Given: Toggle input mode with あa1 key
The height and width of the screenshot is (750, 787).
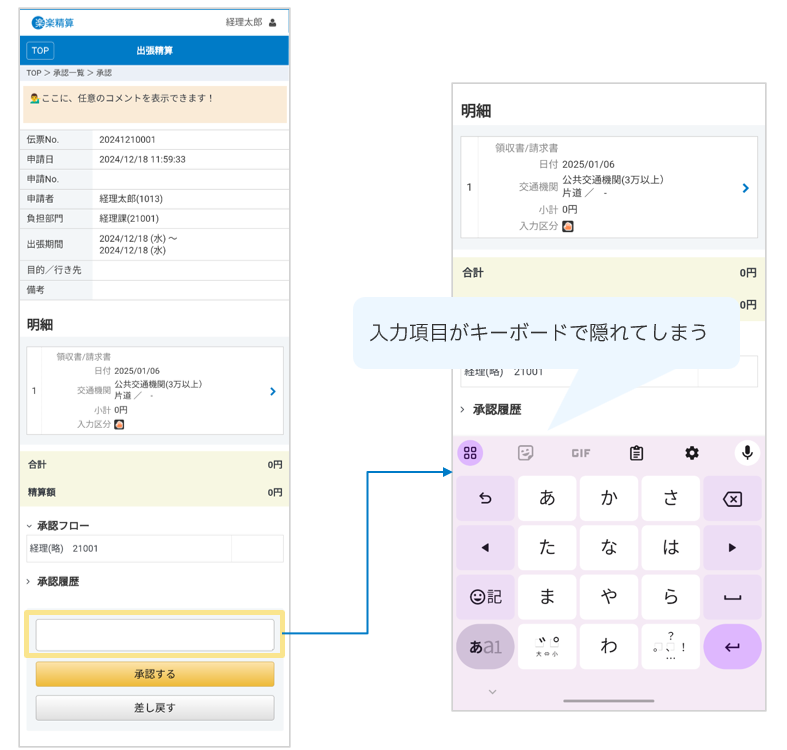Looking at the screenshot, I should pyautogui.click(x=485, y=647).
